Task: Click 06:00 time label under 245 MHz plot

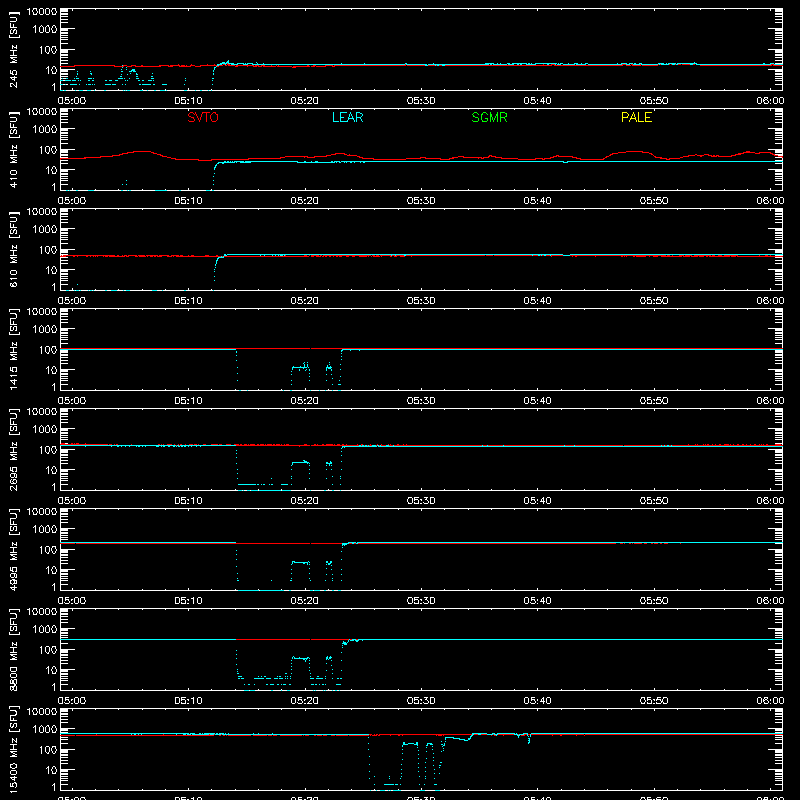Action: pyautogui.click(x=770, y=101)
